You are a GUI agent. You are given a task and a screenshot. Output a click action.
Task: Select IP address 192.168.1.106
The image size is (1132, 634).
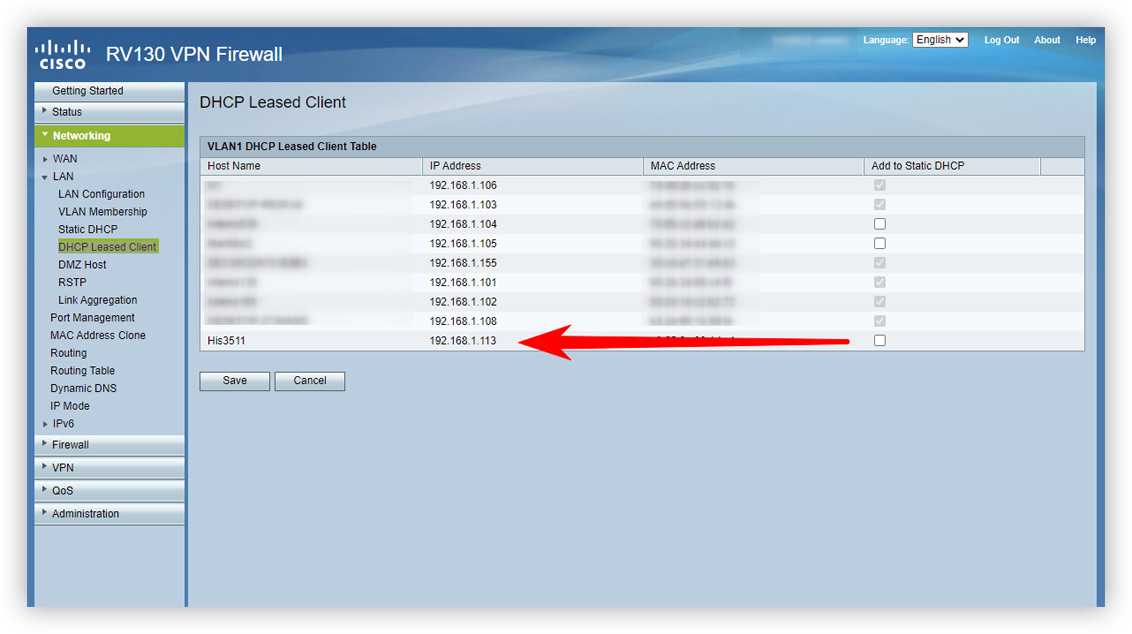pyautogui.click(x=463, y=186)
